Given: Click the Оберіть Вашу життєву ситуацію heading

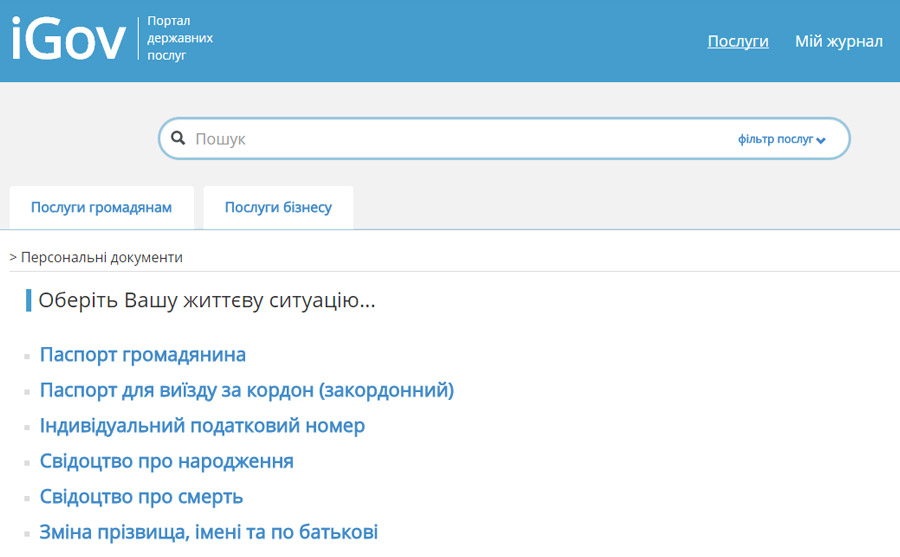Looking at the screenshot, I should point(206,300).
